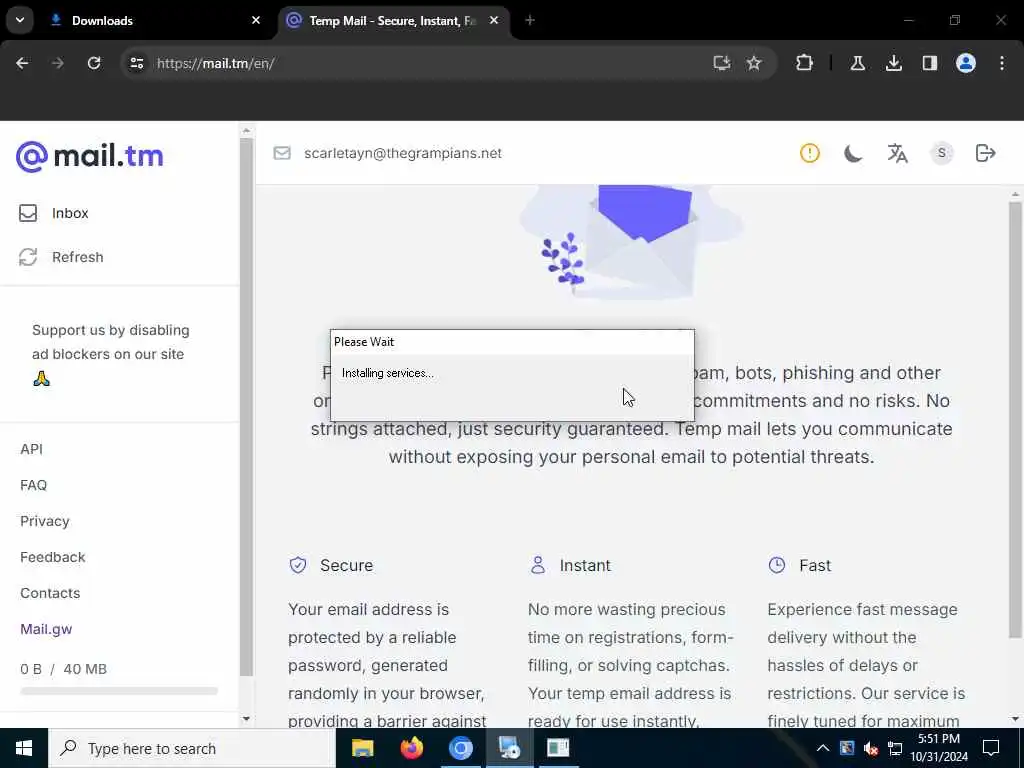Open the Chrome three-dot menu
The height and width of the screenshot is (768, 1024).
coord(1002,63)
